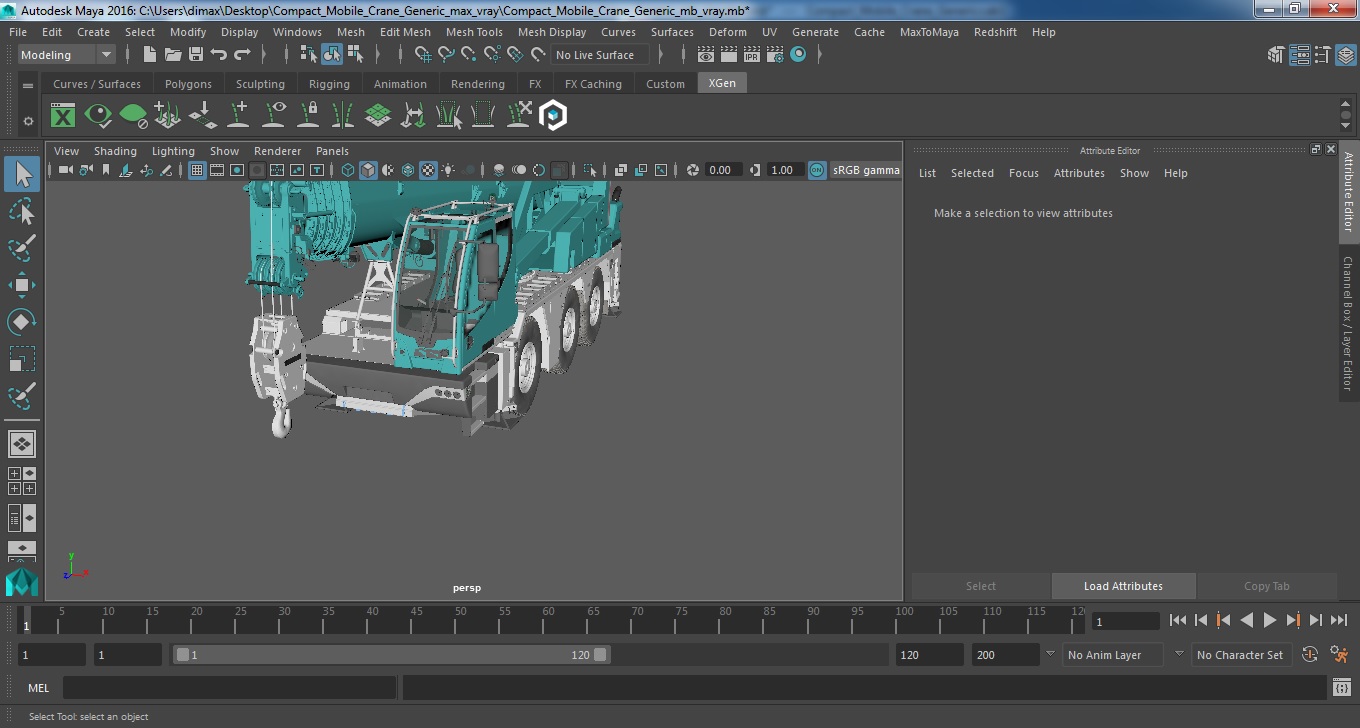Toggle Snap to curves magnet icon
Image resolution: width=1360 pixels, height=728 pixels.
tap(447, 55)
